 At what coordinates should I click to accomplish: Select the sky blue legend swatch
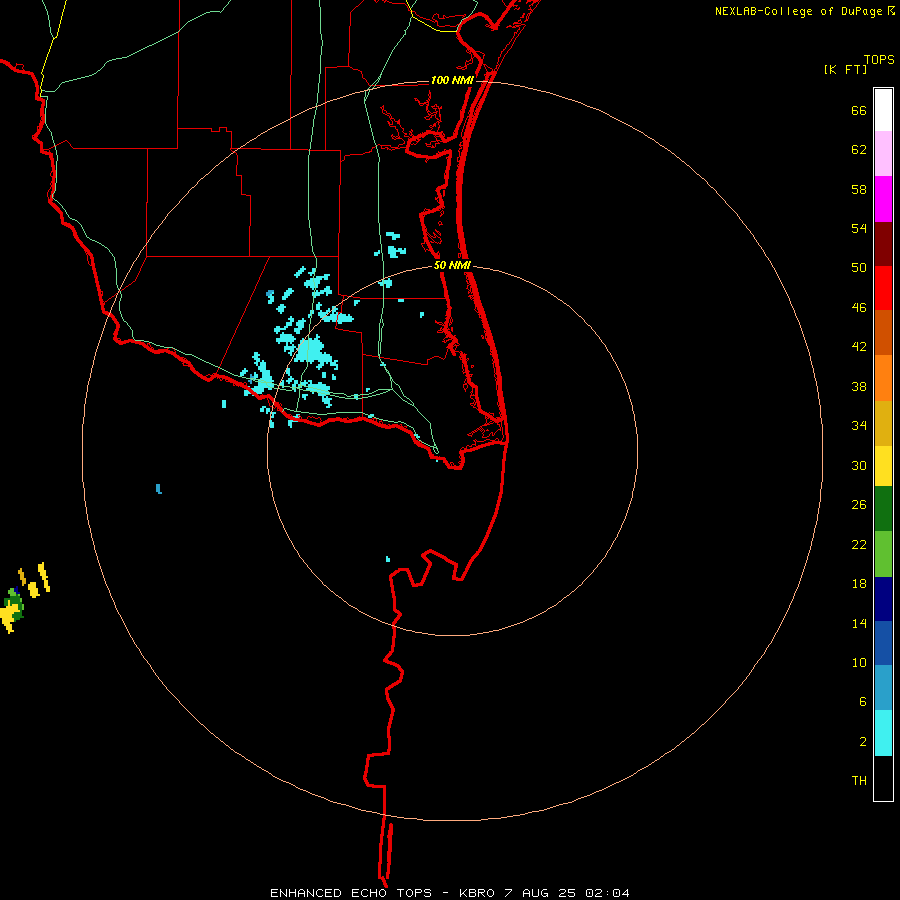coord(883,688)
